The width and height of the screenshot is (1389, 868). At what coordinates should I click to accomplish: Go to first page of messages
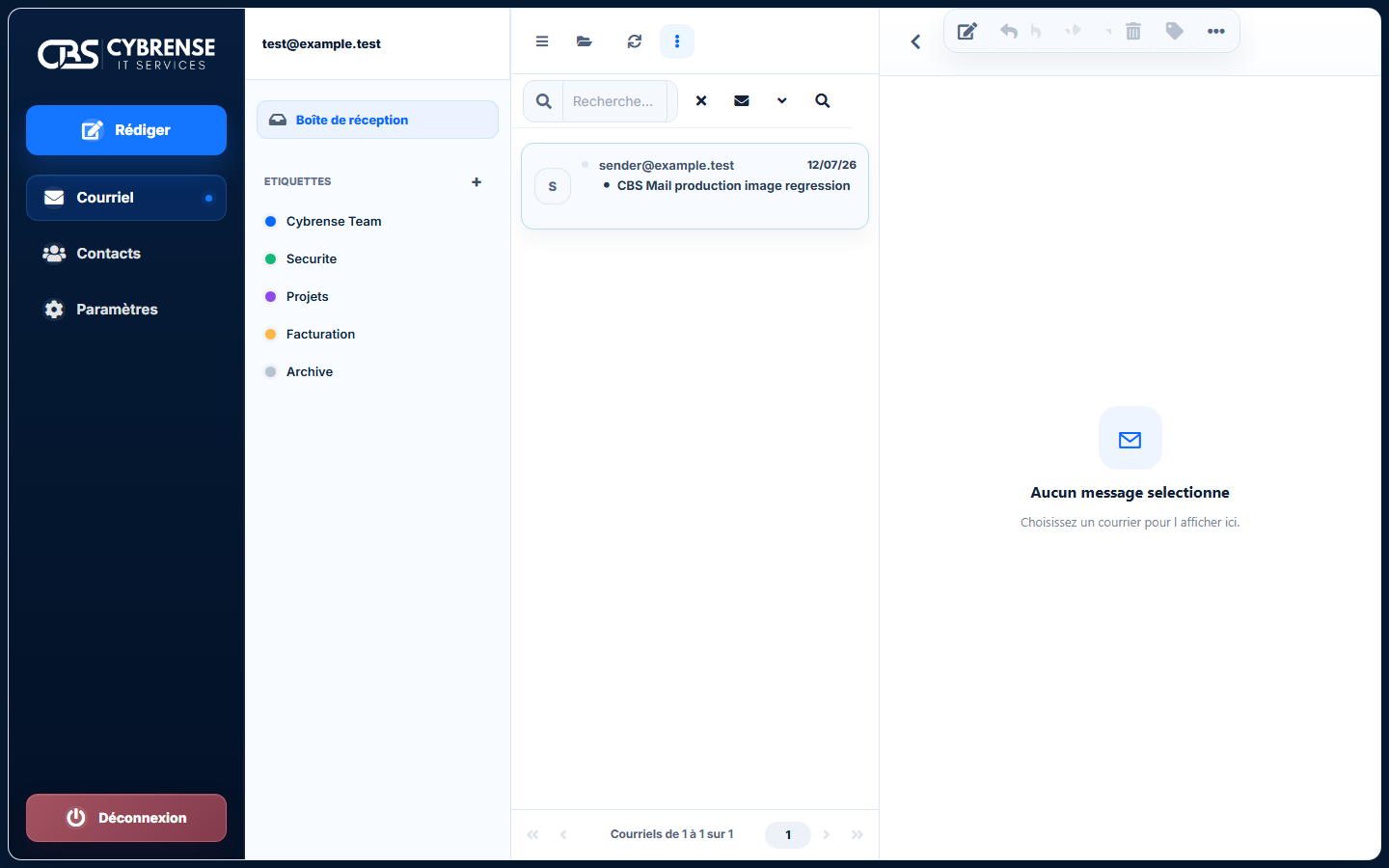pos(532,834)
